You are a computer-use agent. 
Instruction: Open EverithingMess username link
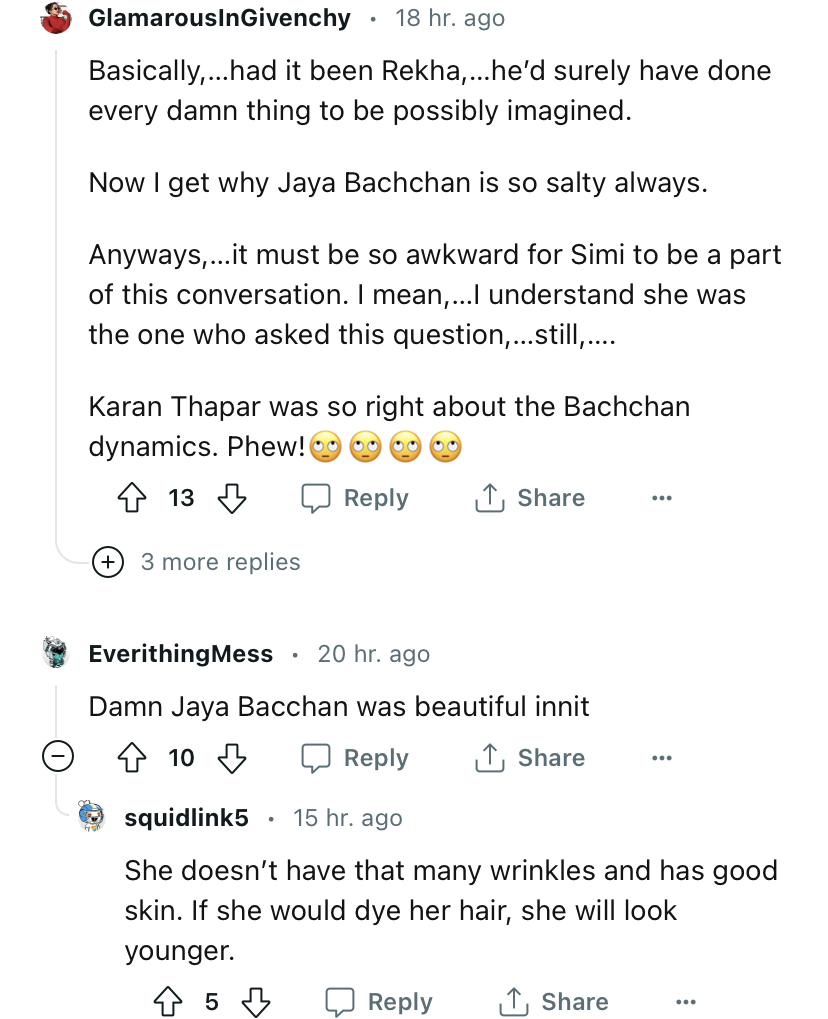coord(181,654)
